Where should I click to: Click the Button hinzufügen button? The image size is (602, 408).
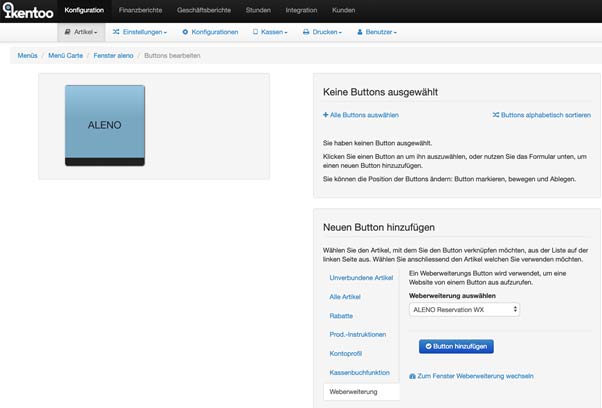tap(456, 347)
